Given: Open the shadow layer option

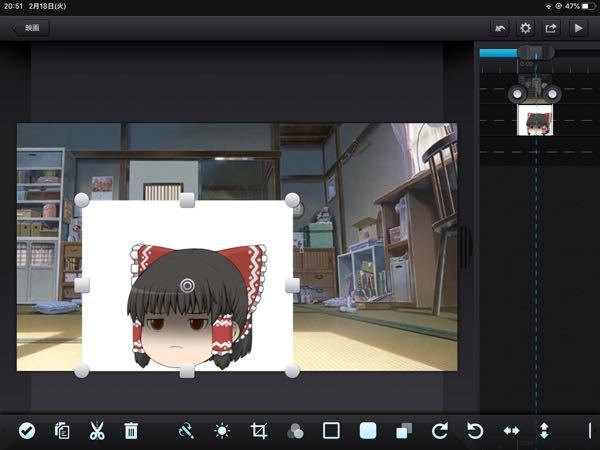Looking at the screenshot, I should (x=403, y=431).
